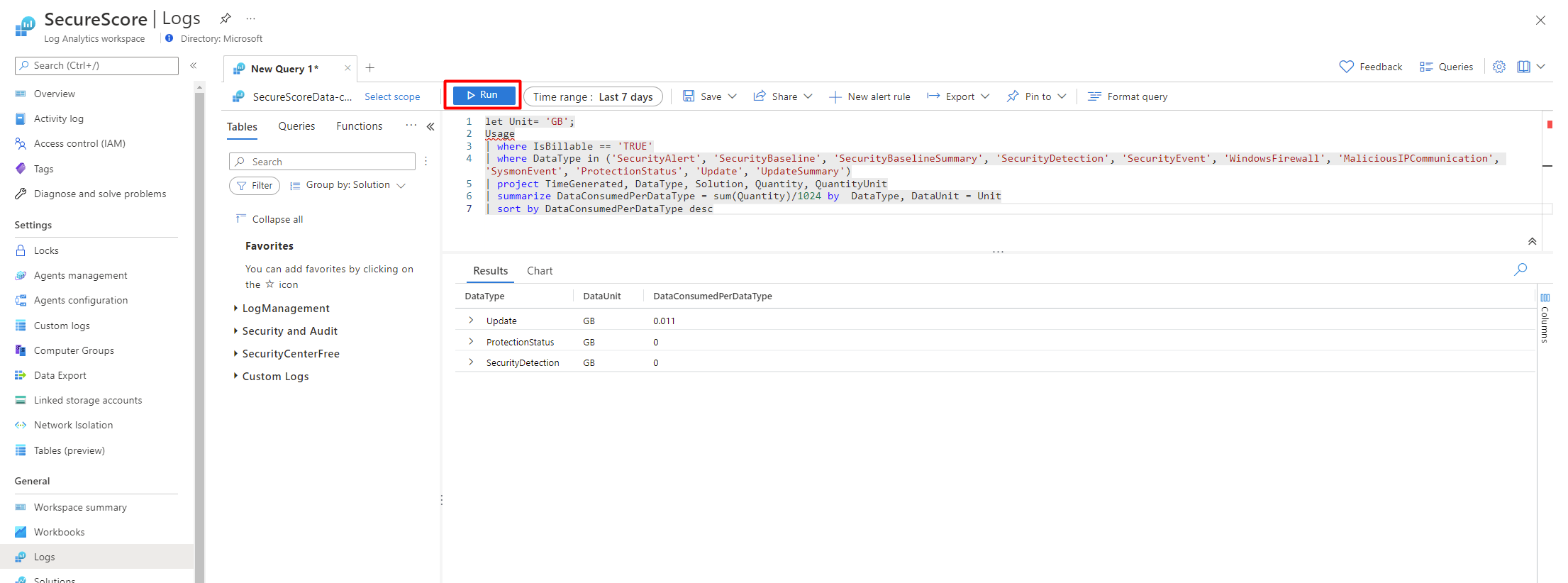This screenshot has height=583, width=1568.
Task: Close the Logs blade
Action: click(1540, 20)
